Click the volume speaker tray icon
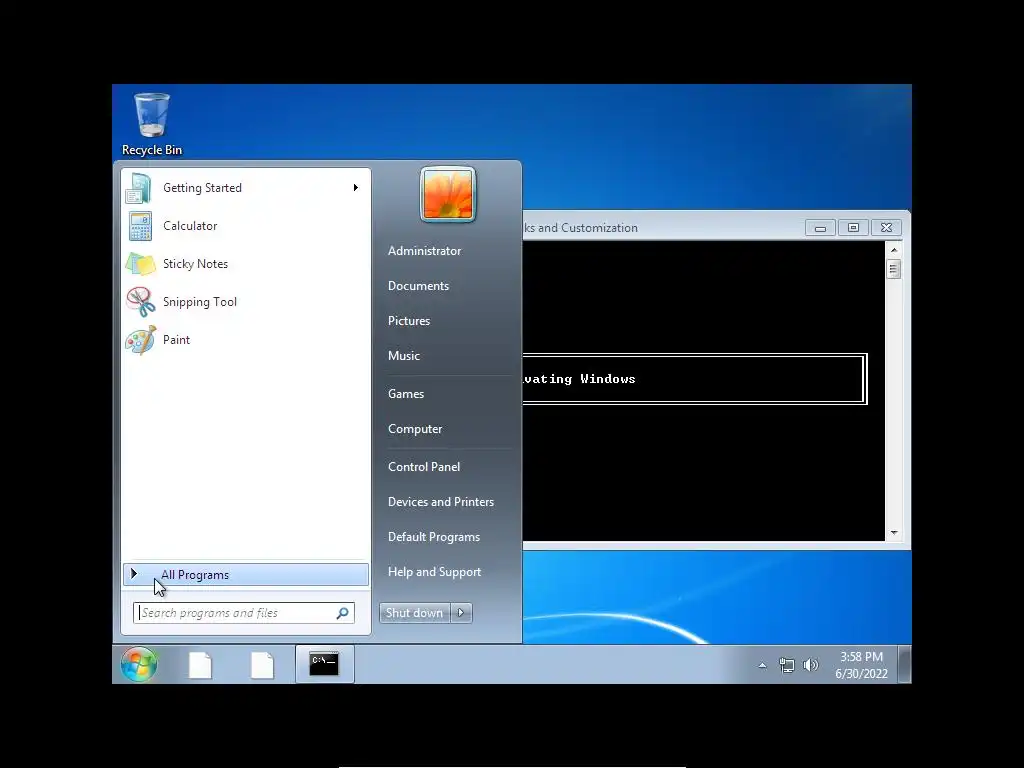 click(x=810, y=665)
